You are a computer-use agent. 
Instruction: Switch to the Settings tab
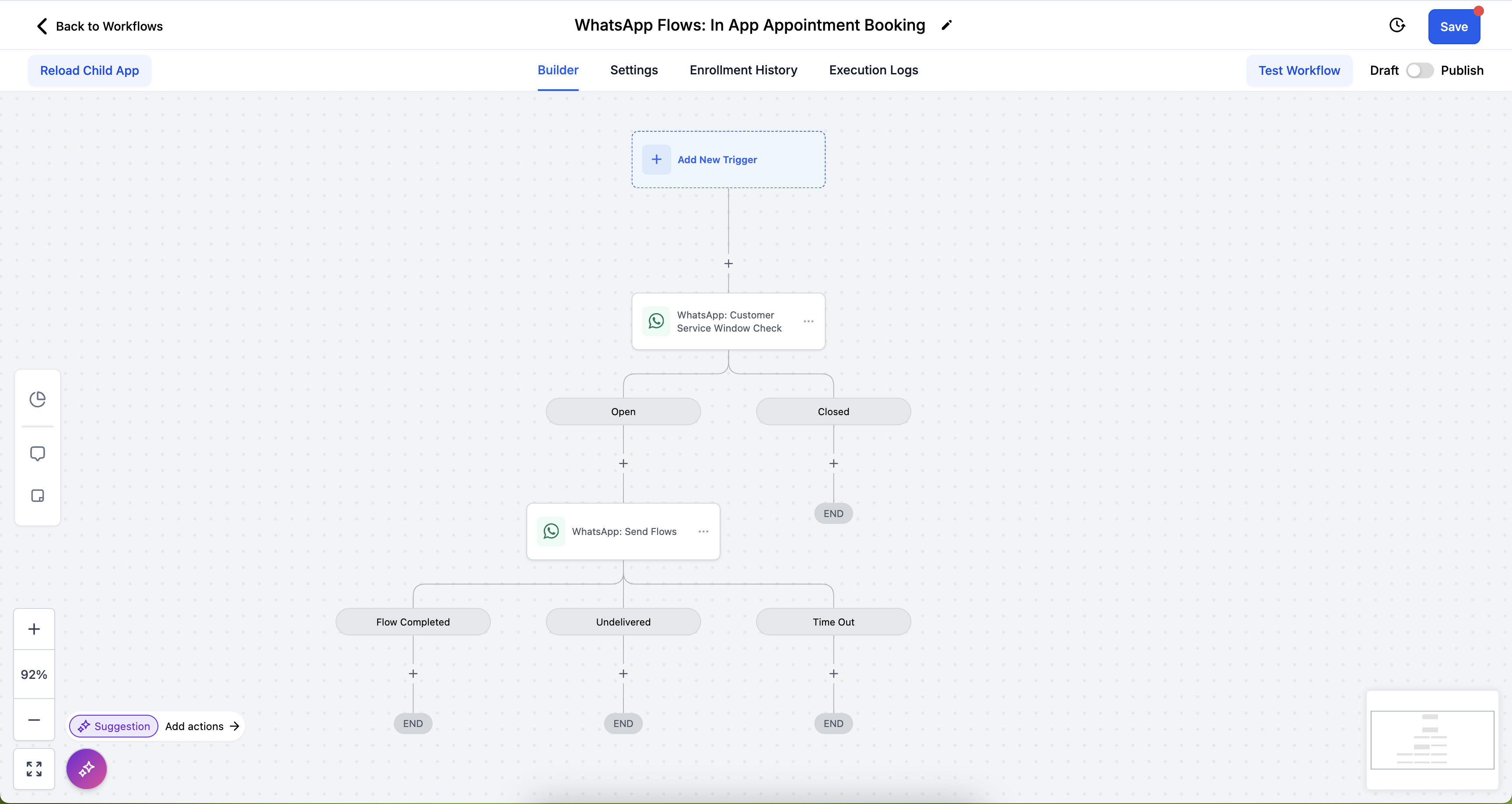[x=634, y=70]
